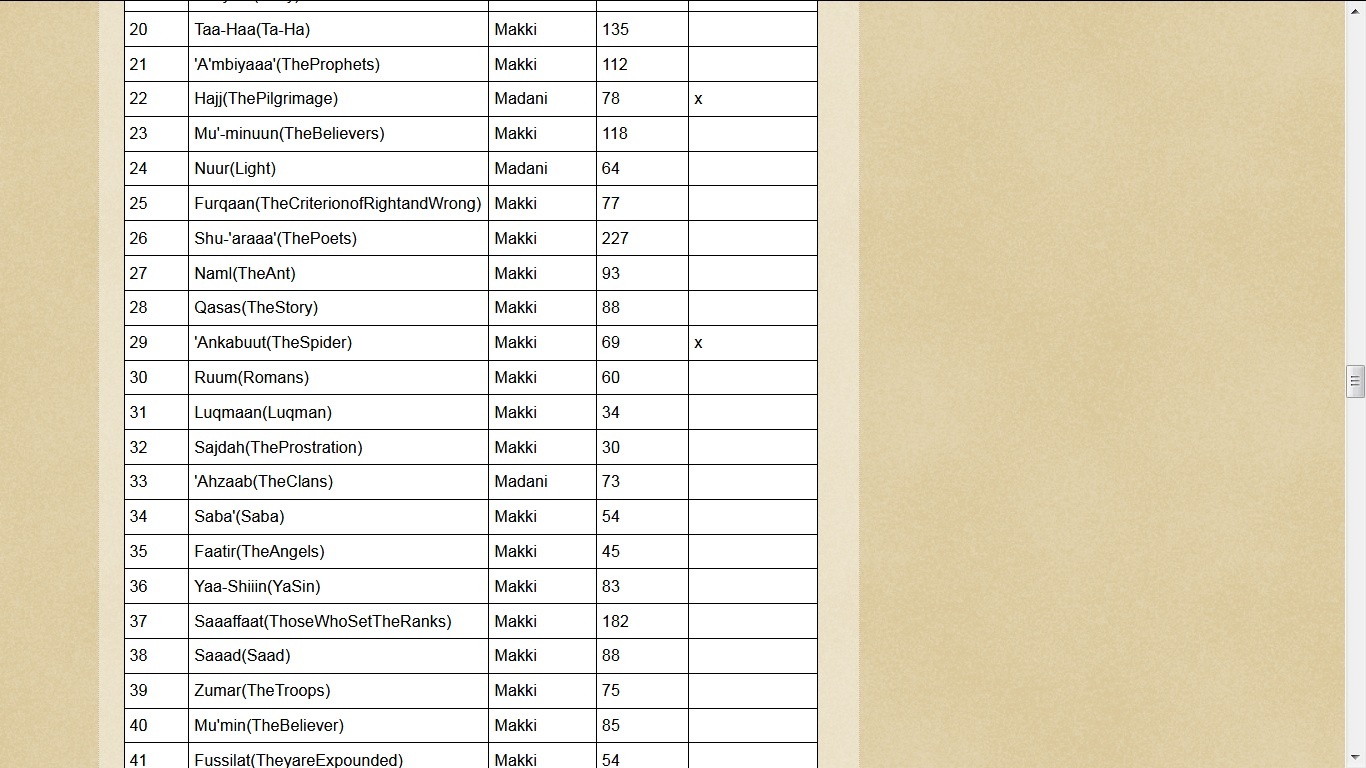Image resolution: width=1366 pixels, height=768 pixels.
Task: Click verse count 64 in Nuur row
Action: 611,169
